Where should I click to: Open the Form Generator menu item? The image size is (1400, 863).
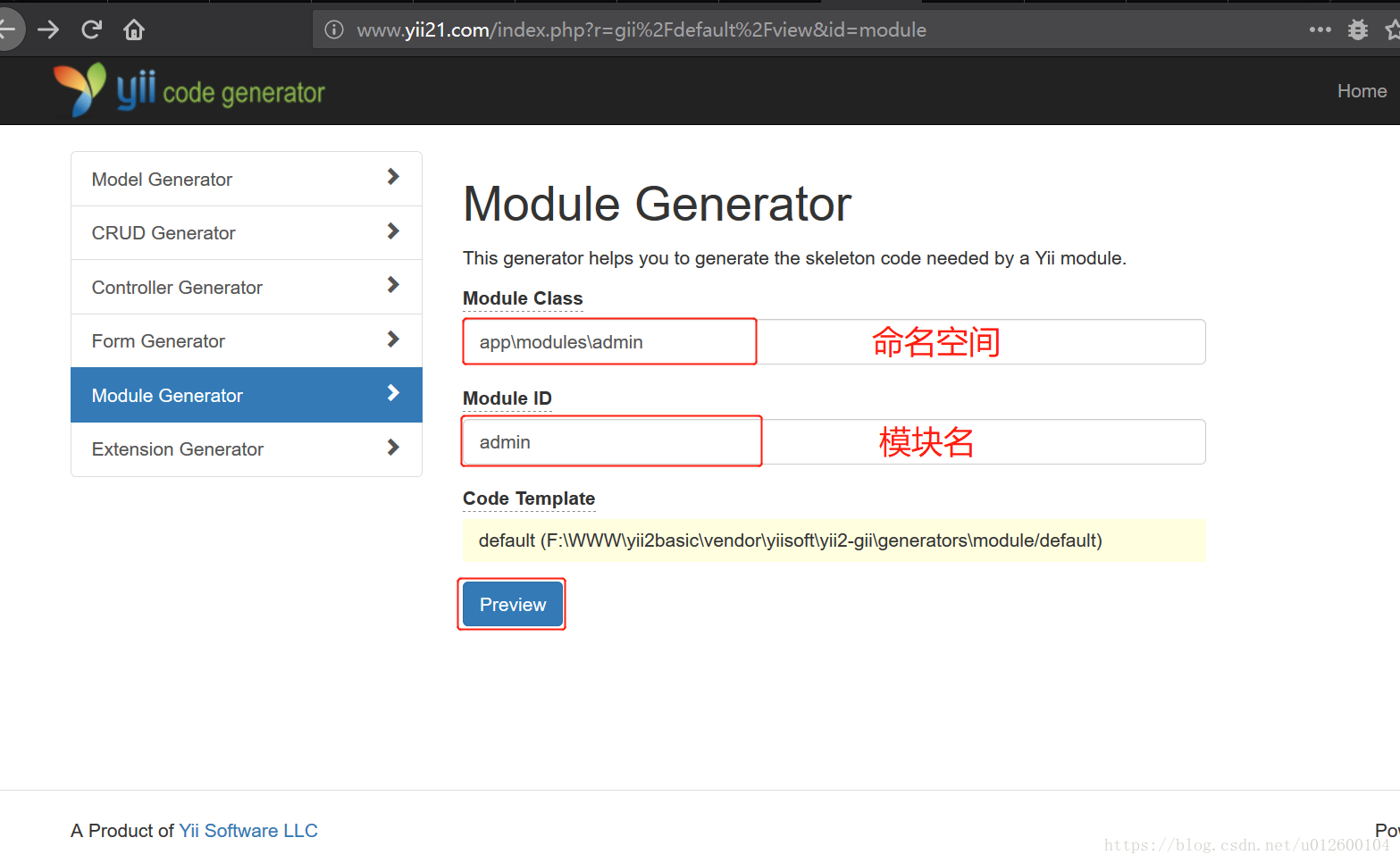(247, 341)
